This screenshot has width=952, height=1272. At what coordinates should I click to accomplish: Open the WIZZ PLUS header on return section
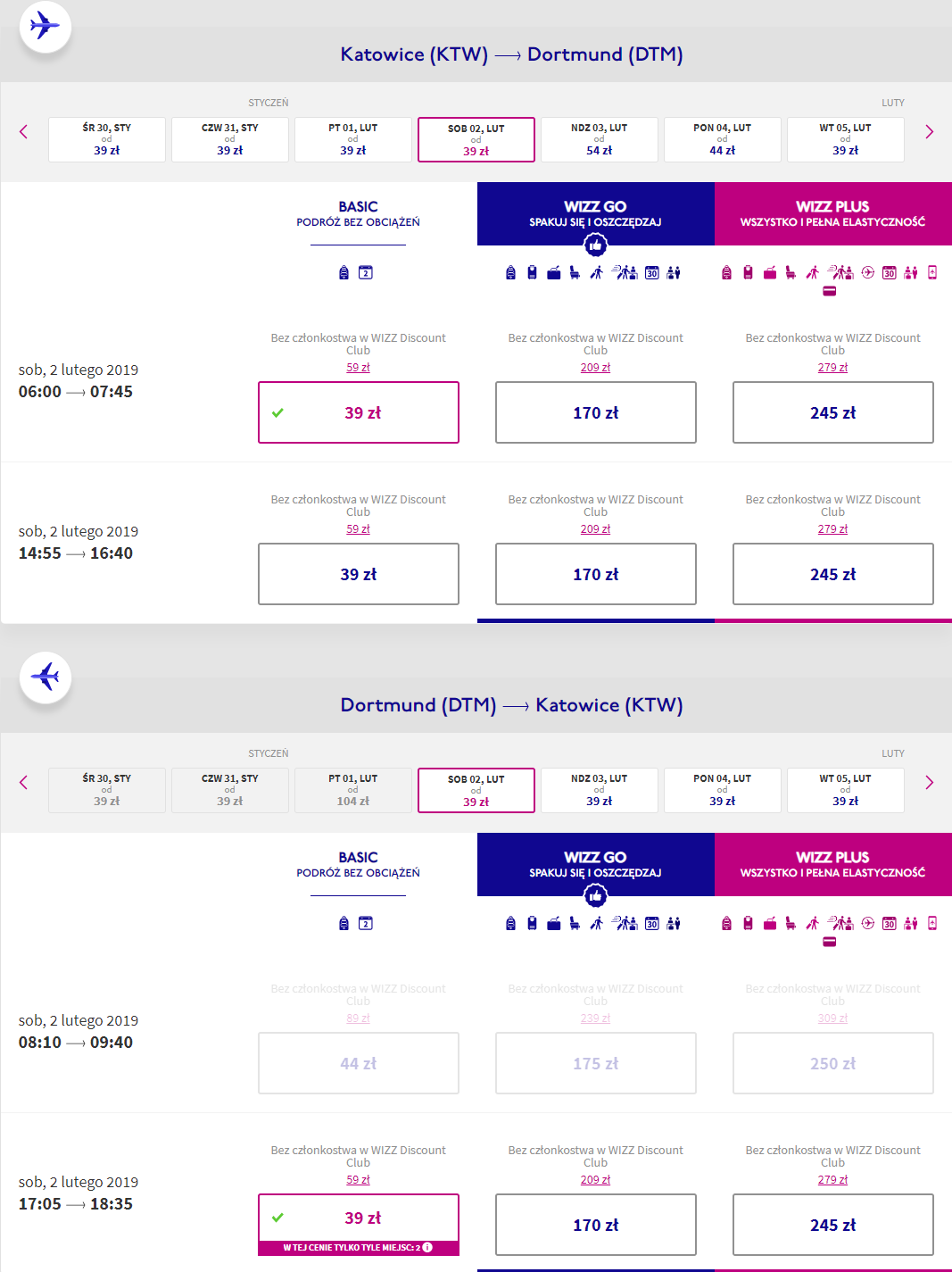(x=832, y=864)
